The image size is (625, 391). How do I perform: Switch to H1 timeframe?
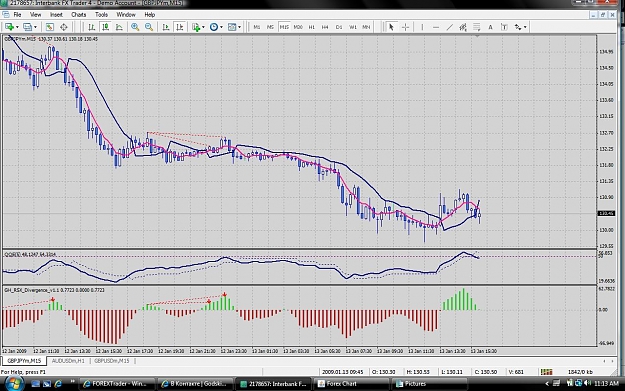click(312, 27)
